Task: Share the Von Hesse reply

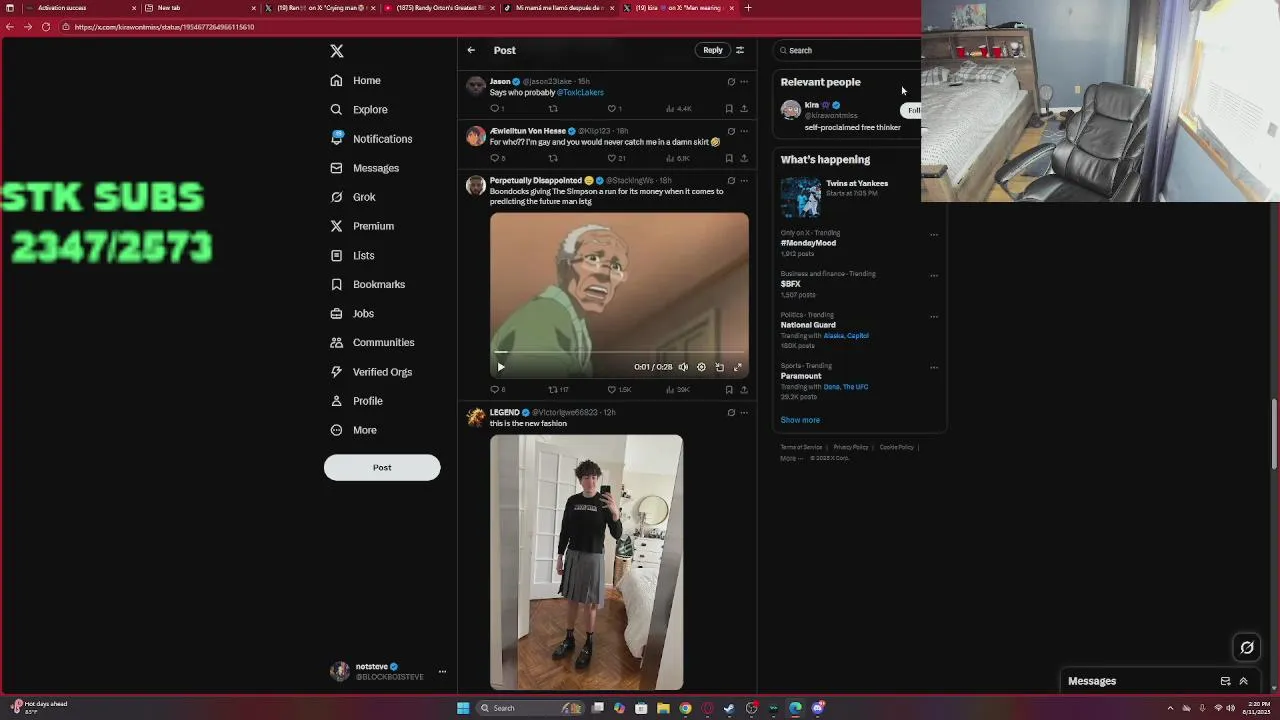Action: 743,158
